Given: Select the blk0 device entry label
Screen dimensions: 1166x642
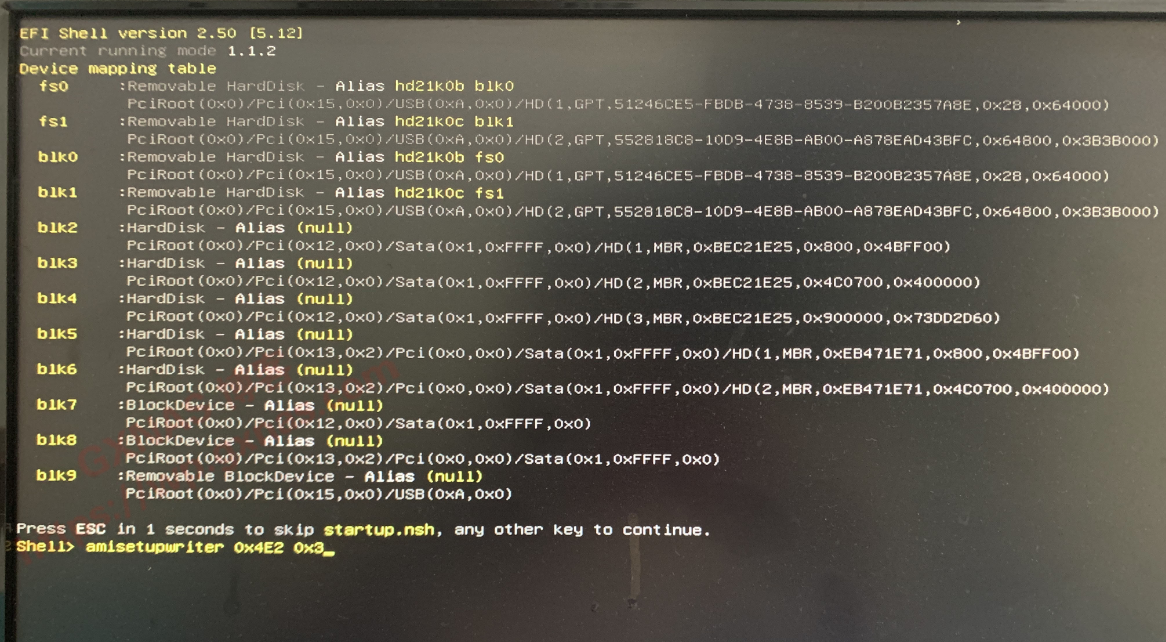Looking at the screenshot, I should click(x=57, y=157).
